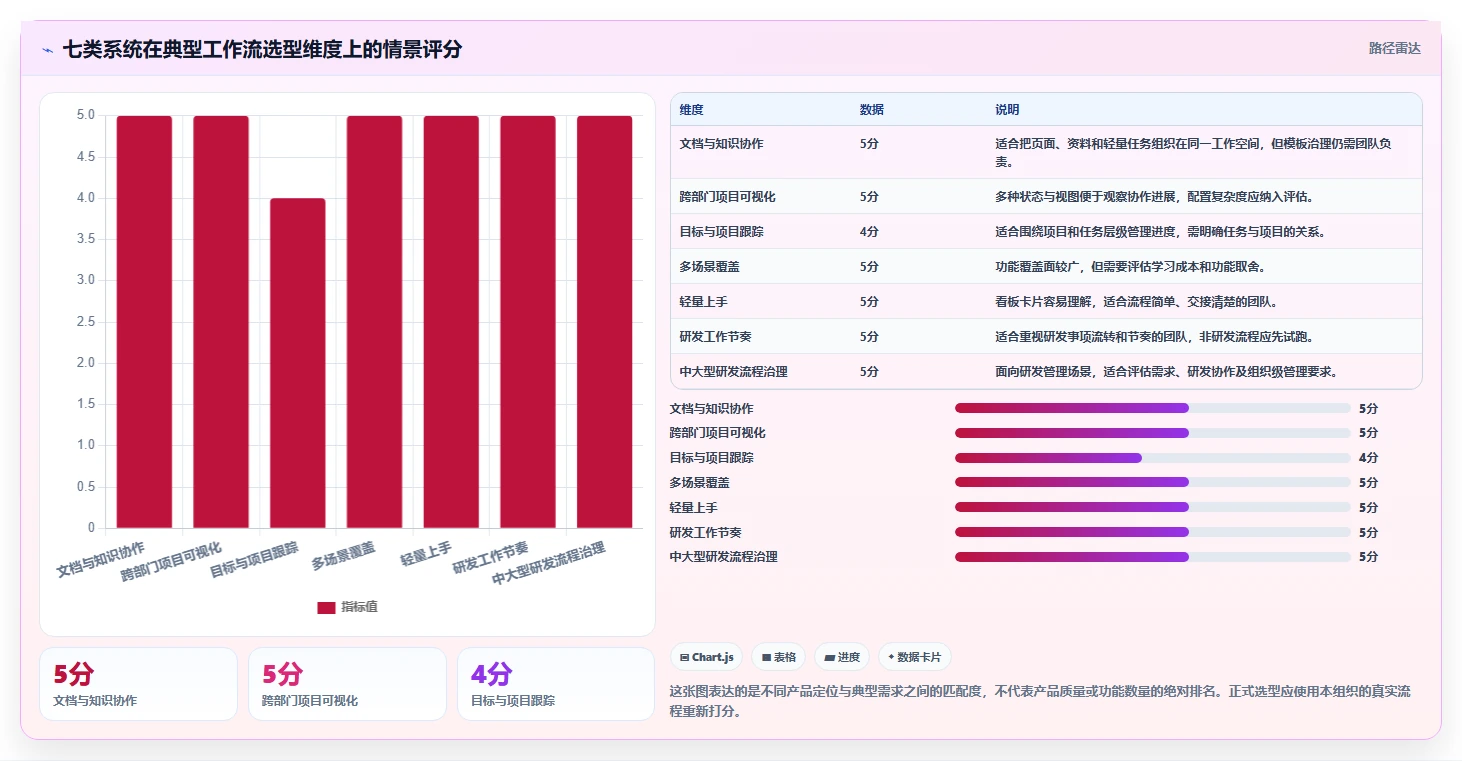
Task: Click the 进度 chip
Action: pyautogui.click(x=842, y=657)
